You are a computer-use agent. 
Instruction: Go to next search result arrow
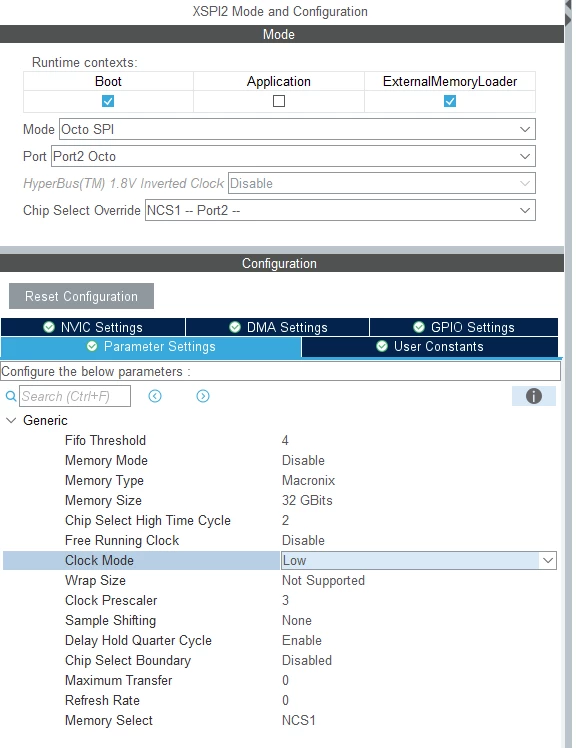tap(203, 396)
